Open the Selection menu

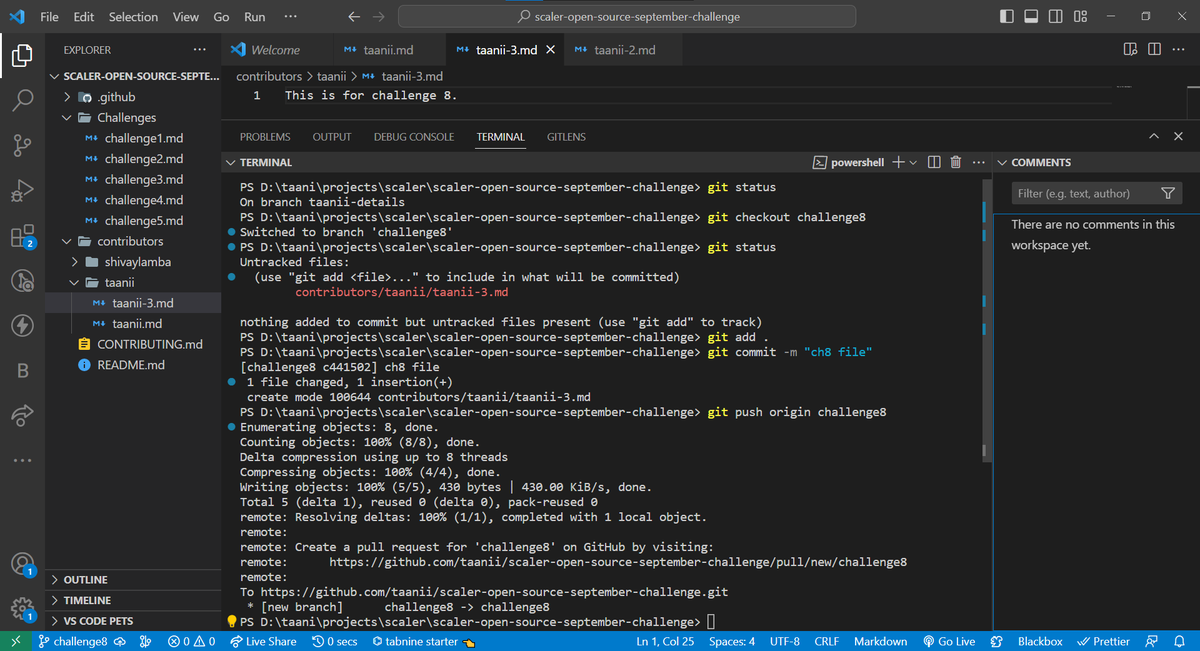click(x=133, y=16)
